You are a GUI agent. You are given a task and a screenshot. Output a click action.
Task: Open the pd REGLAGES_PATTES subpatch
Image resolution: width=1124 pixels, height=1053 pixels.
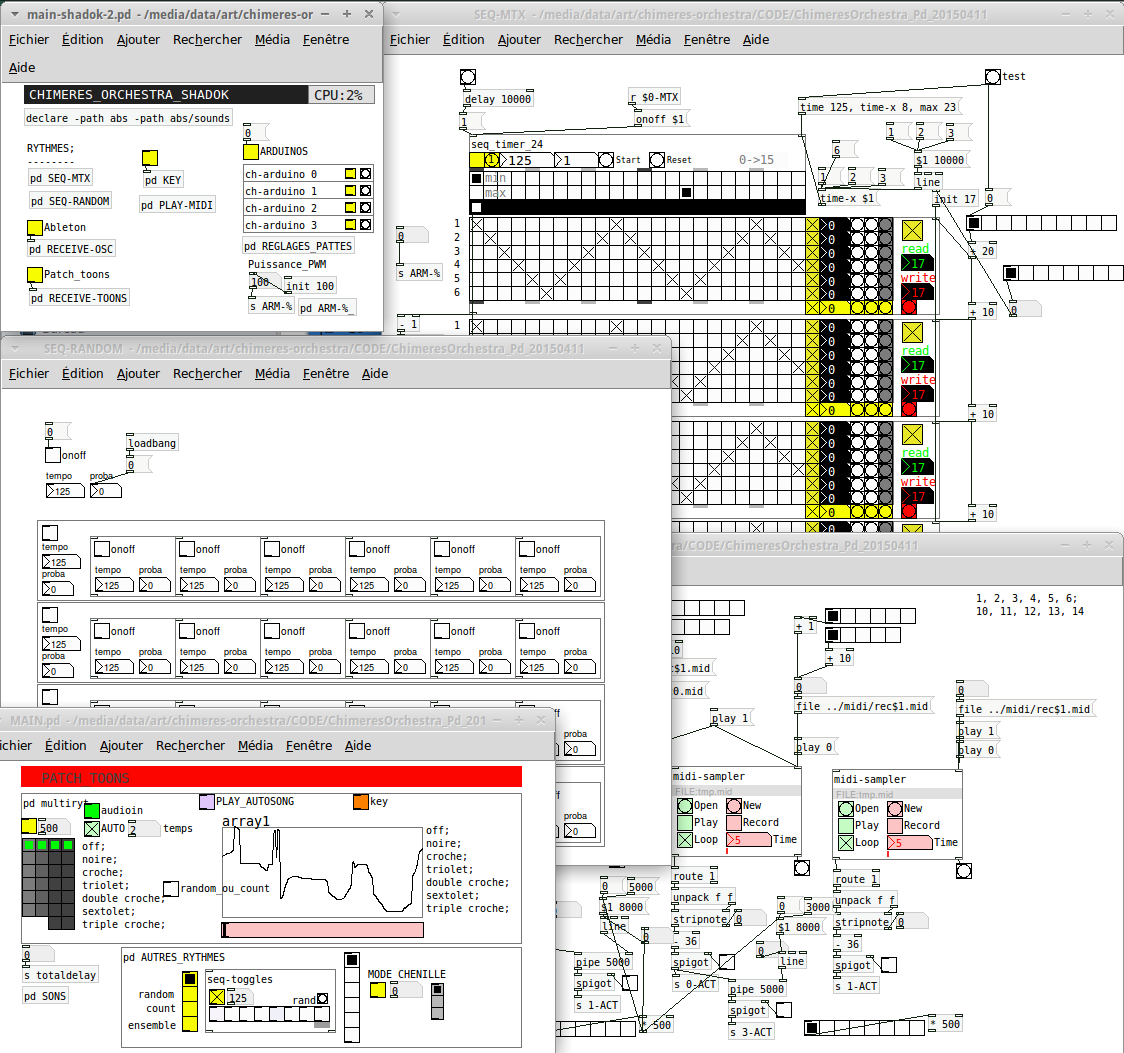(298, 246)
